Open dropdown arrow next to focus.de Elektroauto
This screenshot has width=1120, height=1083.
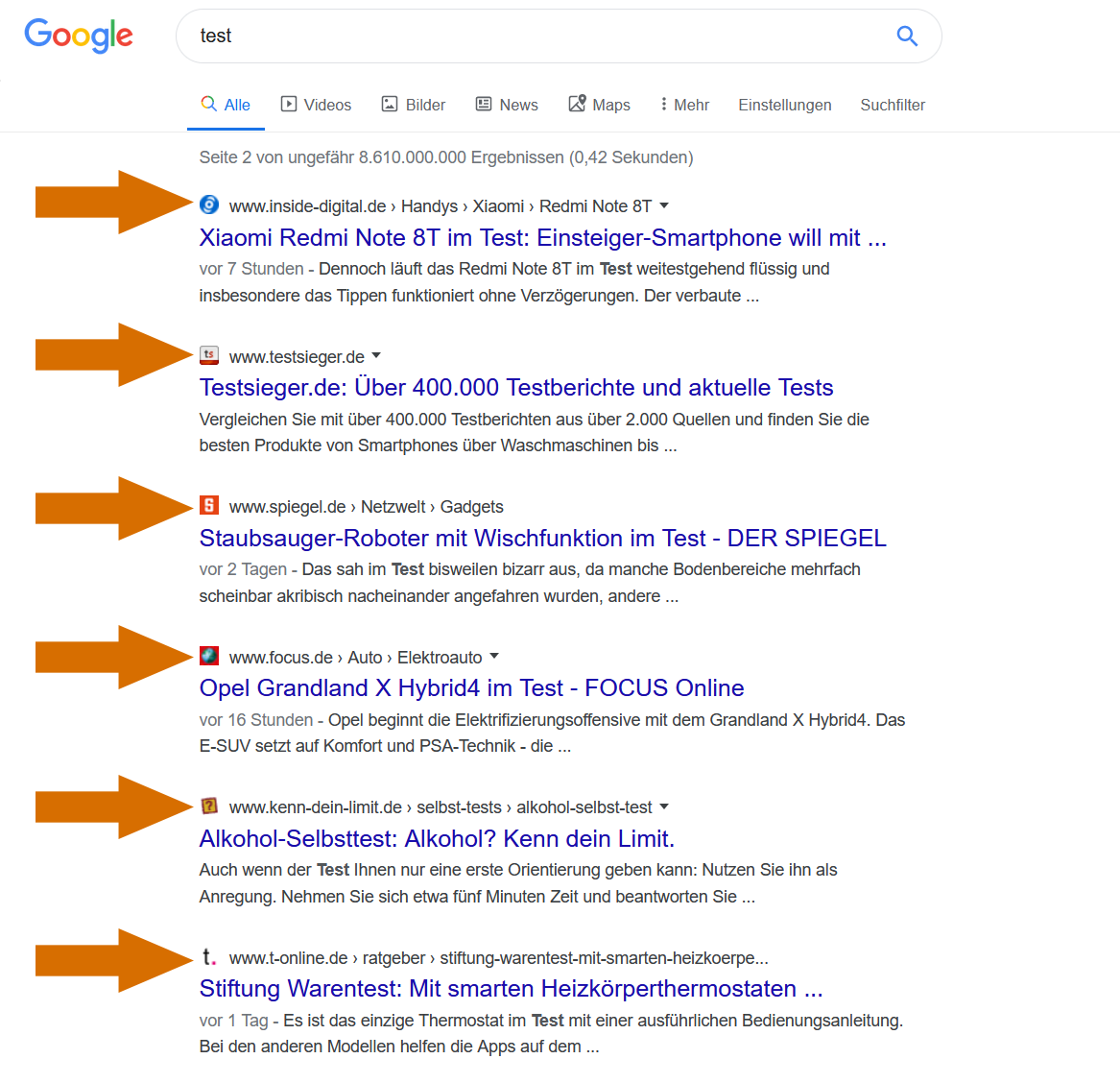[x=494, y=656]
